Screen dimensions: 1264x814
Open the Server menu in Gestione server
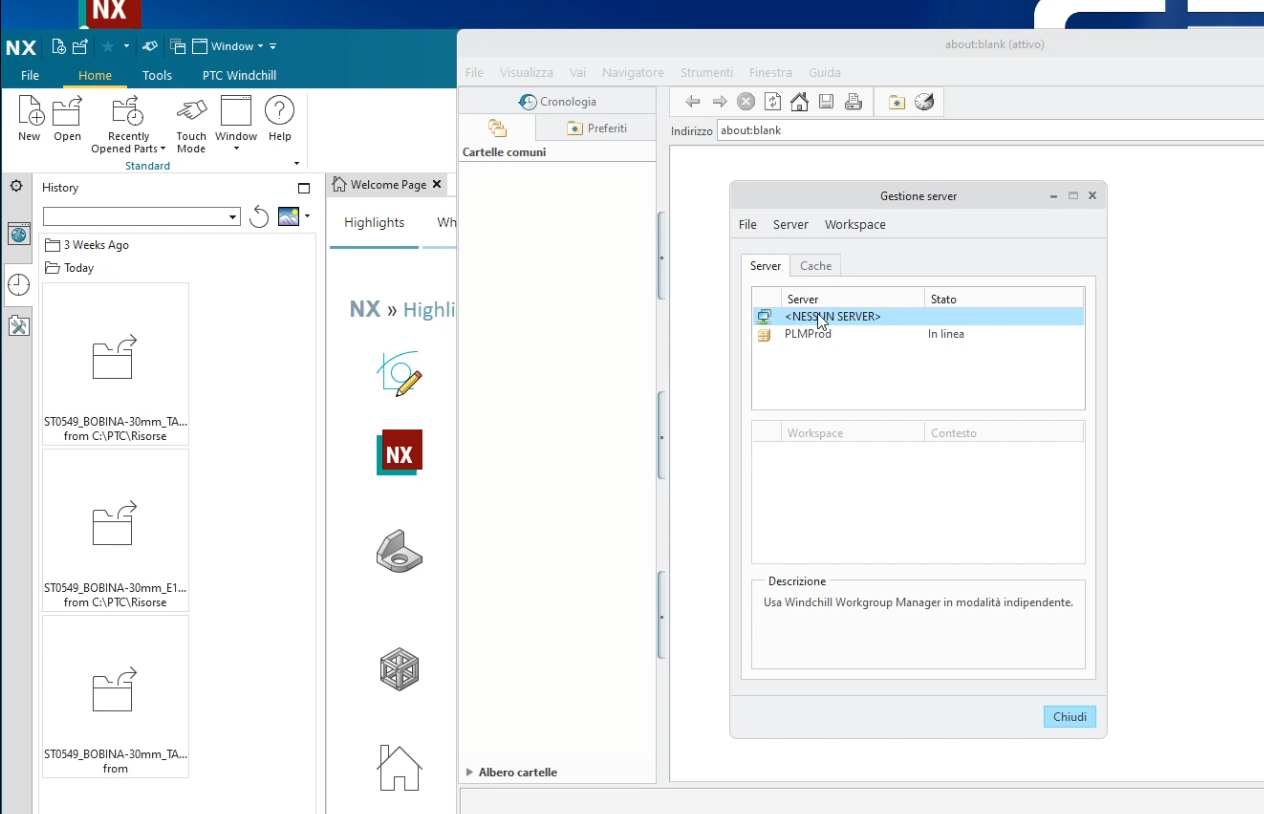click(x=790, y=224)
